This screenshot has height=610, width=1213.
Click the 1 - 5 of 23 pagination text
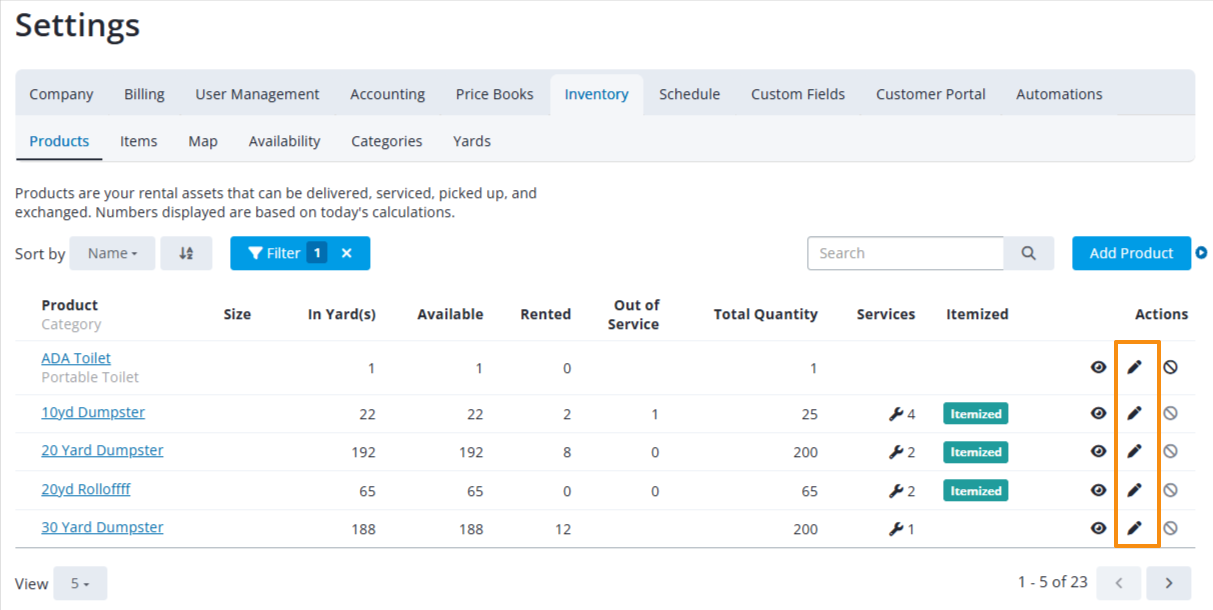pyautogui.click(x=1053, y=582)
